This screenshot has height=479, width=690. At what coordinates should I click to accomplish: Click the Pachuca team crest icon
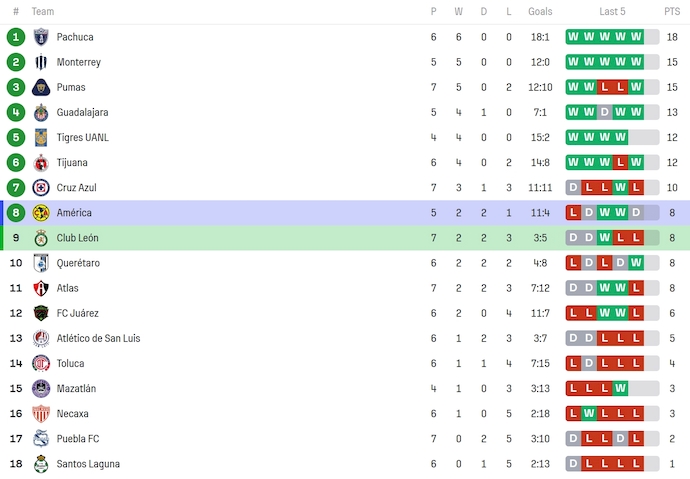click(41, 37)
